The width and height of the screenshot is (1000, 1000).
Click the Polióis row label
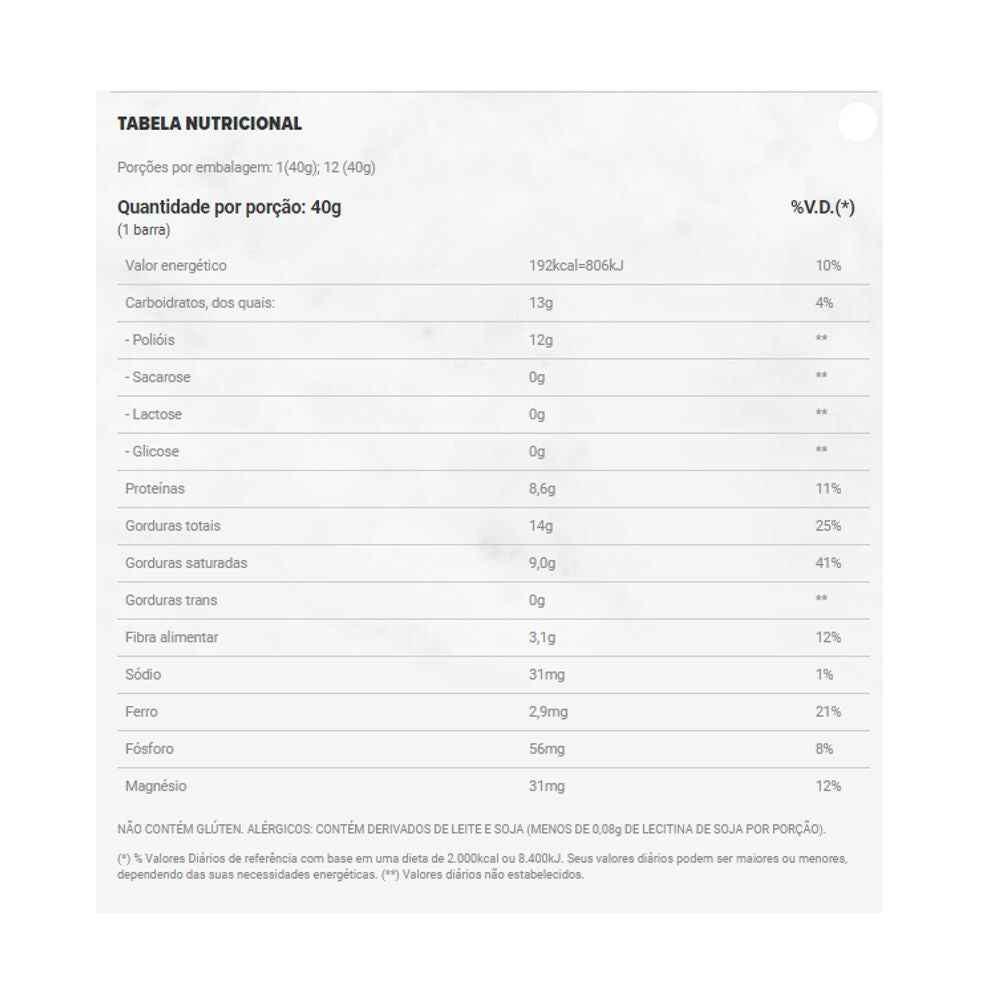[x=150, y=340]
